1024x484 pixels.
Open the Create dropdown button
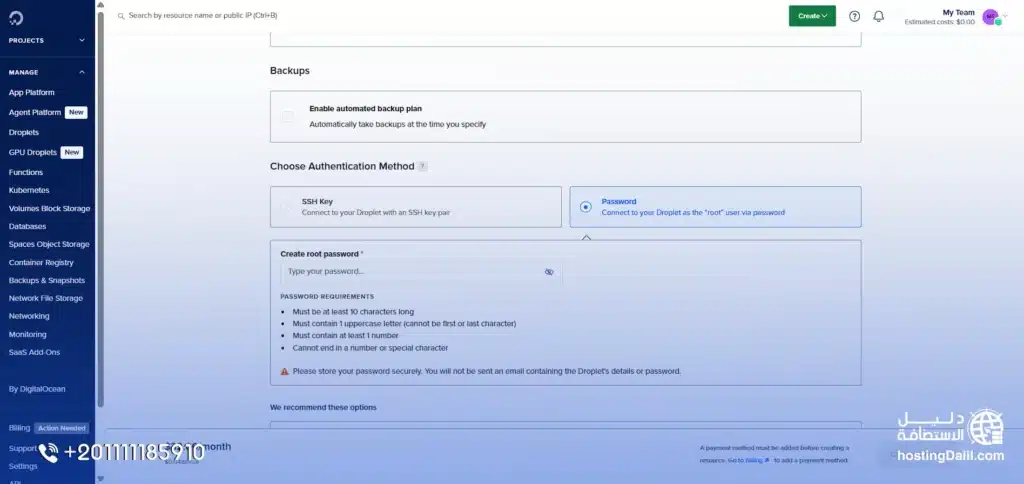pyautogui.click(x=812, y=16)
